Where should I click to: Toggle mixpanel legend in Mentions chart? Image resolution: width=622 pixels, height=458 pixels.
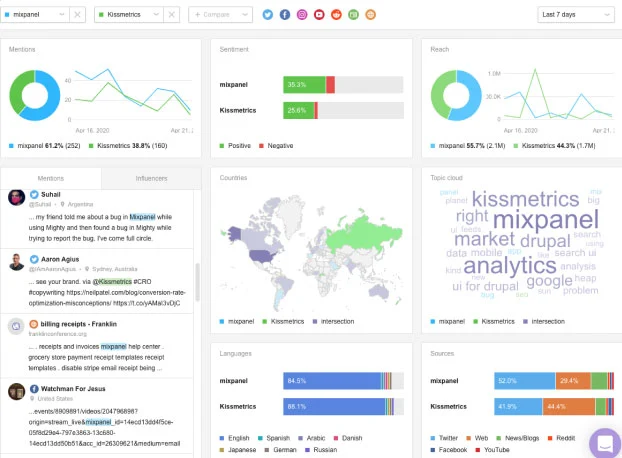point(44,146)
